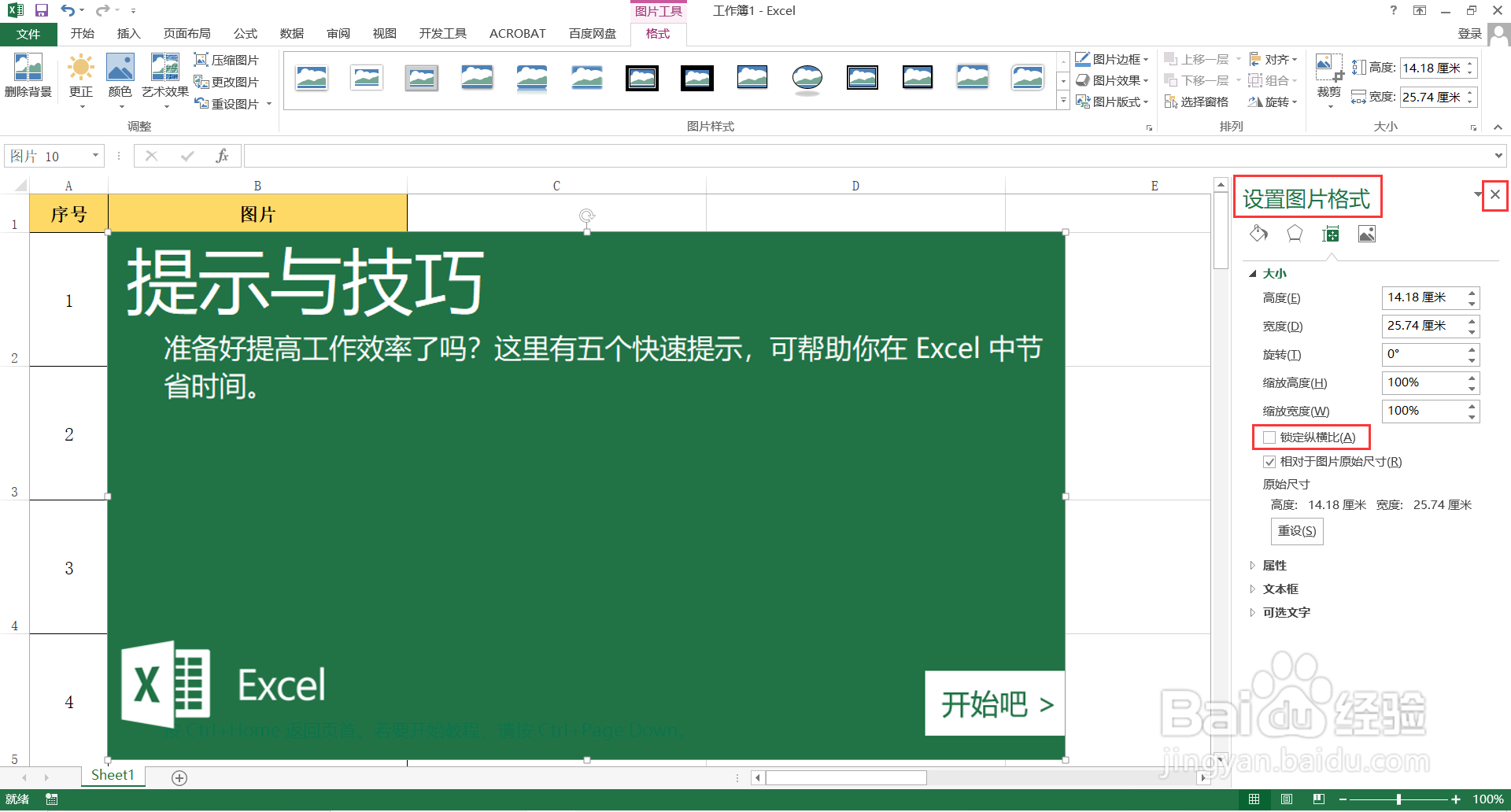Open the Rotate (旋转) dropdown
1511x812 pixels.
click(1273, 101)
